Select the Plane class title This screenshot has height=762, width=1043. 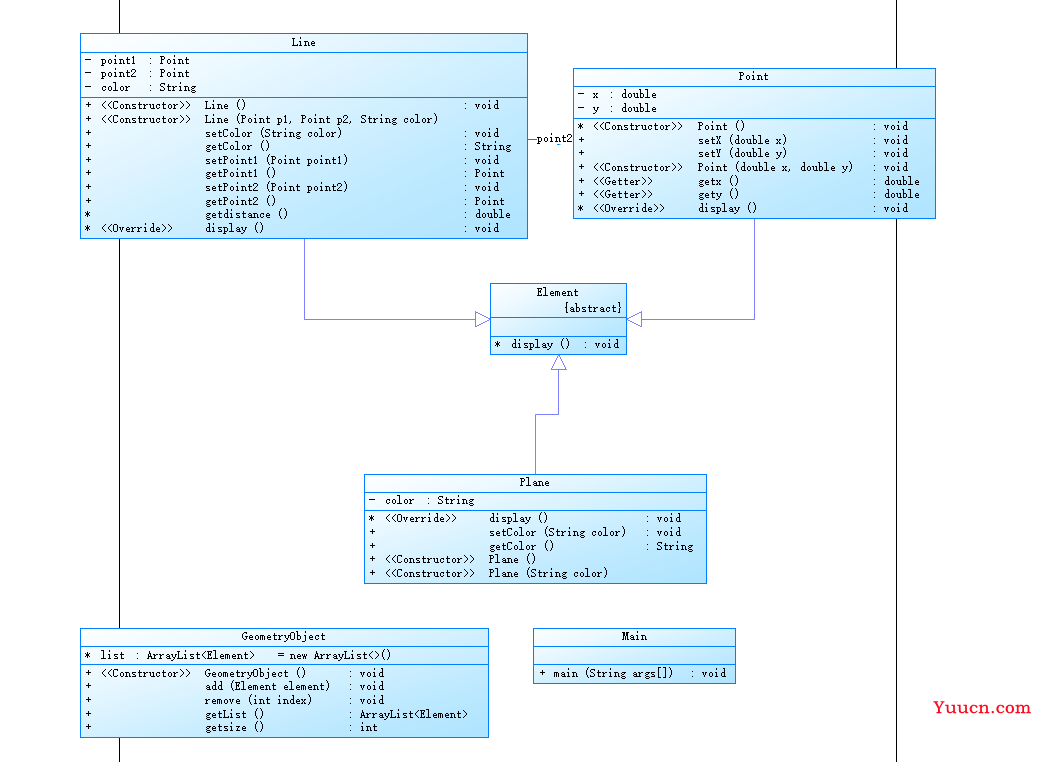[535, 483]
